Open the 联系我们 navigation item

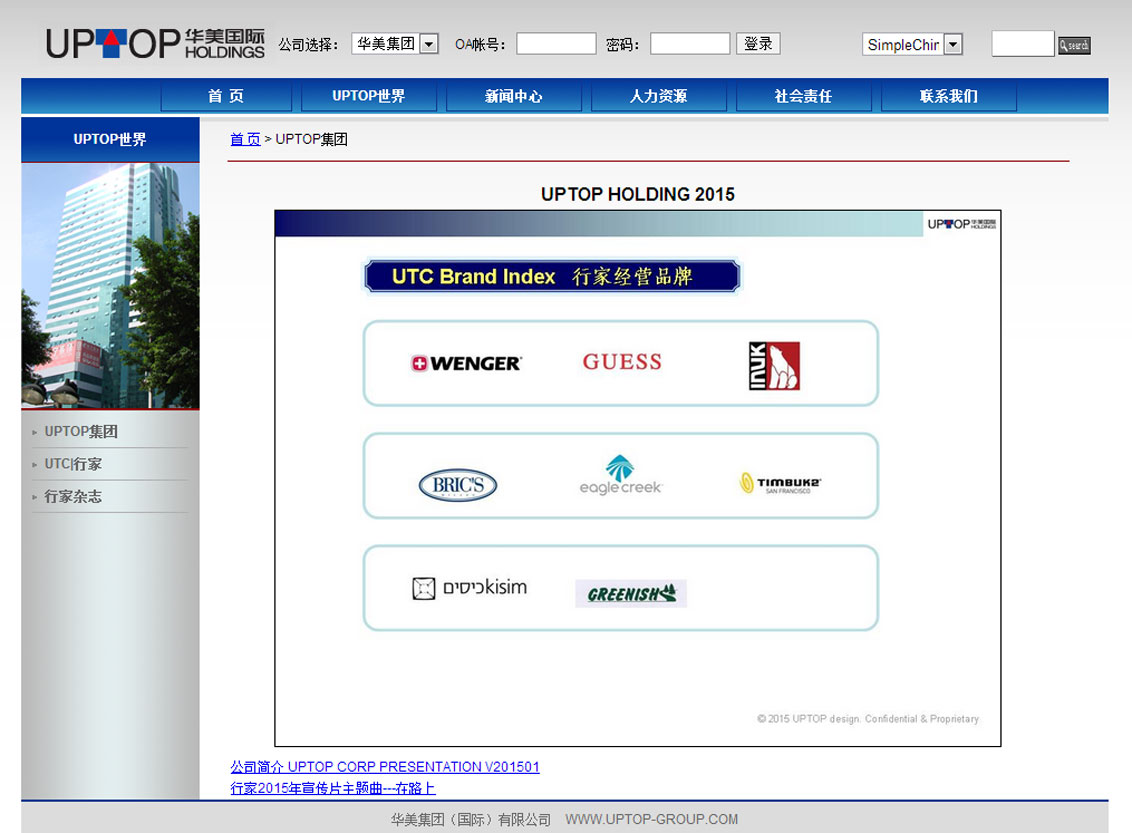949,96
